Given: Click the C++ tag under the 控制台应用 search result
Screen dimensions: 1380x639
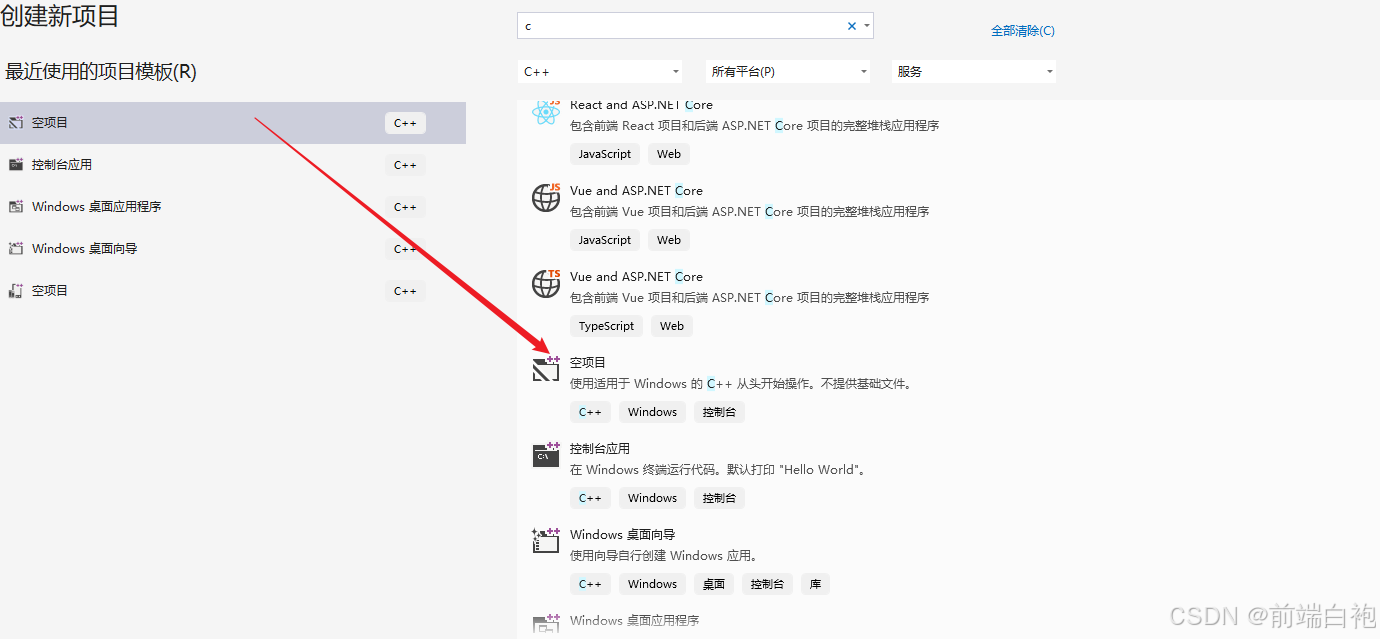Looking at the screenshot, I should (590, 498).
